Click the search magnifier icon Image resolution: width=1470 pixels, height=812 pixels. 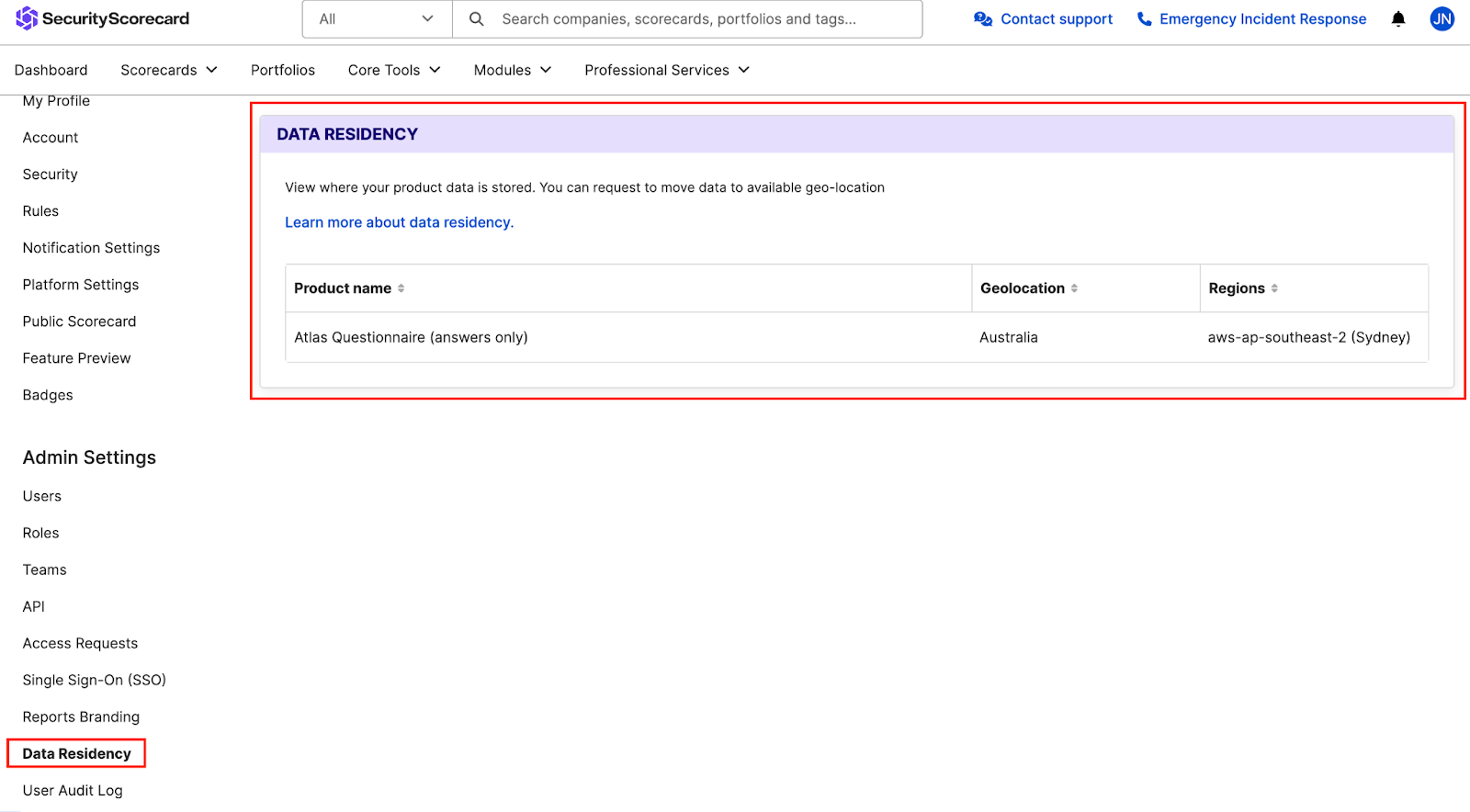(x=477, y=19)
